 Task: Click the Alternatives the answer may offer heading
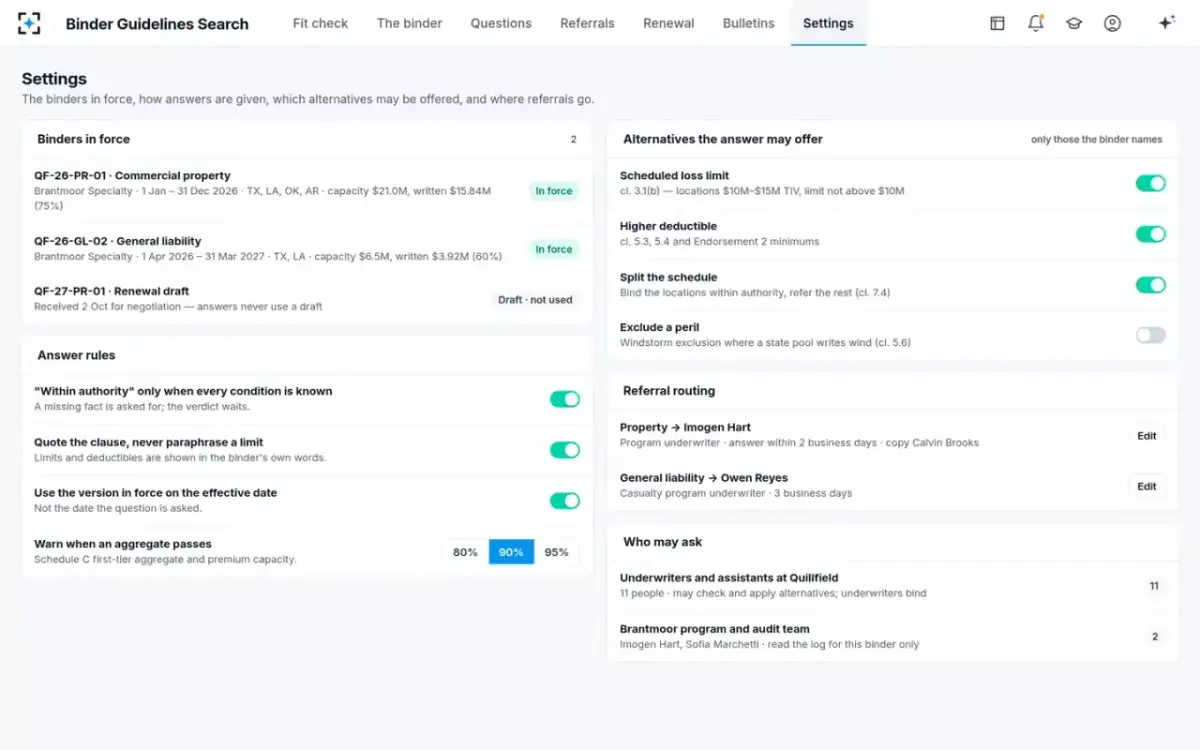point(723,139)
